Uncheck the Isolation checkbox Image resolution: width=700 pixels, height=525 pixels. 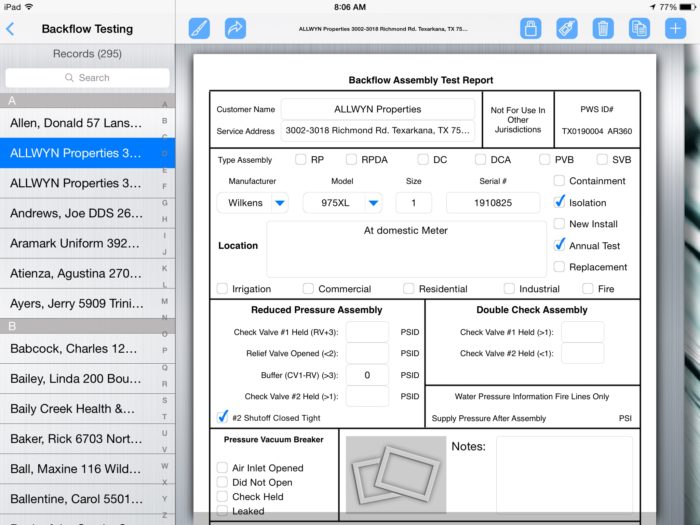[x=559, y=202]
